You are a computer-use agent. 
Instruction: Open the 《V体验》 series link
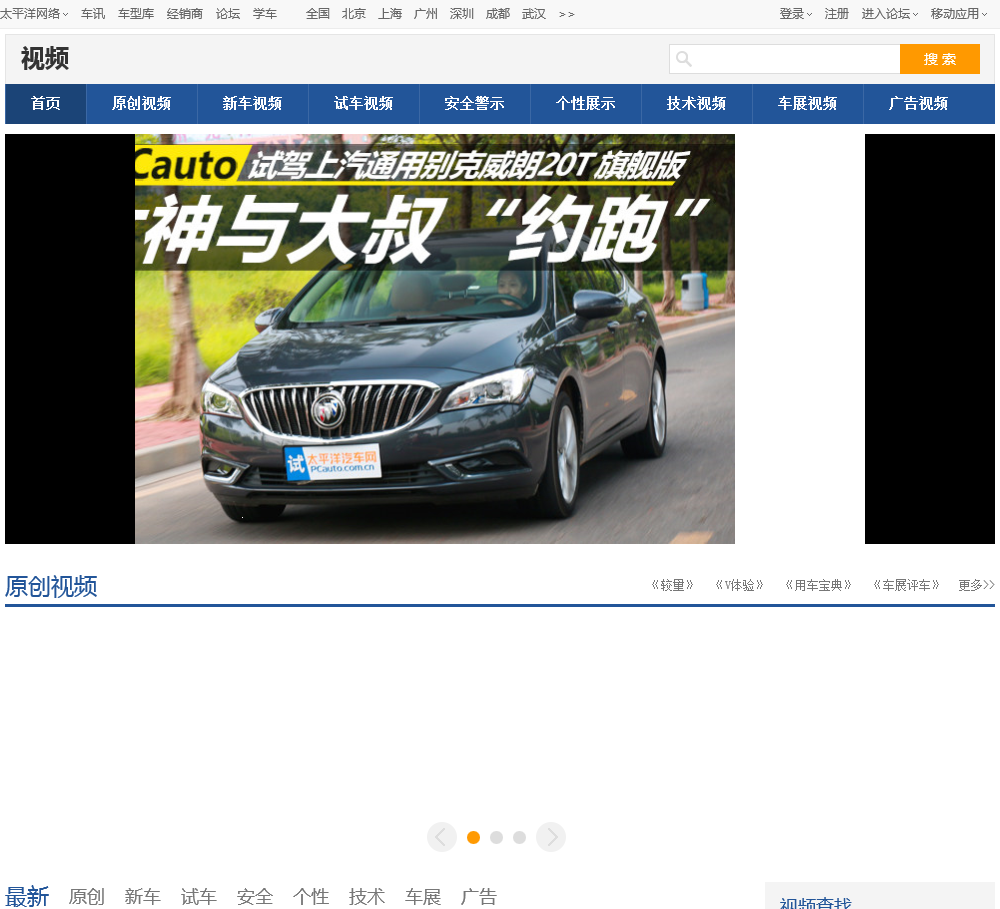(739, 585)
